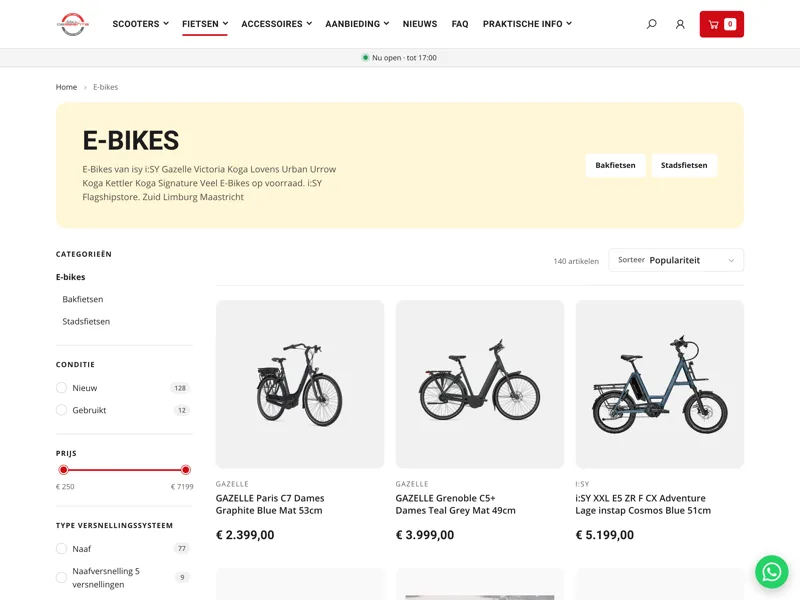Expand the Aanbieding menu
The width and height of the screenshot is (800, 600).
click(357, 24)
